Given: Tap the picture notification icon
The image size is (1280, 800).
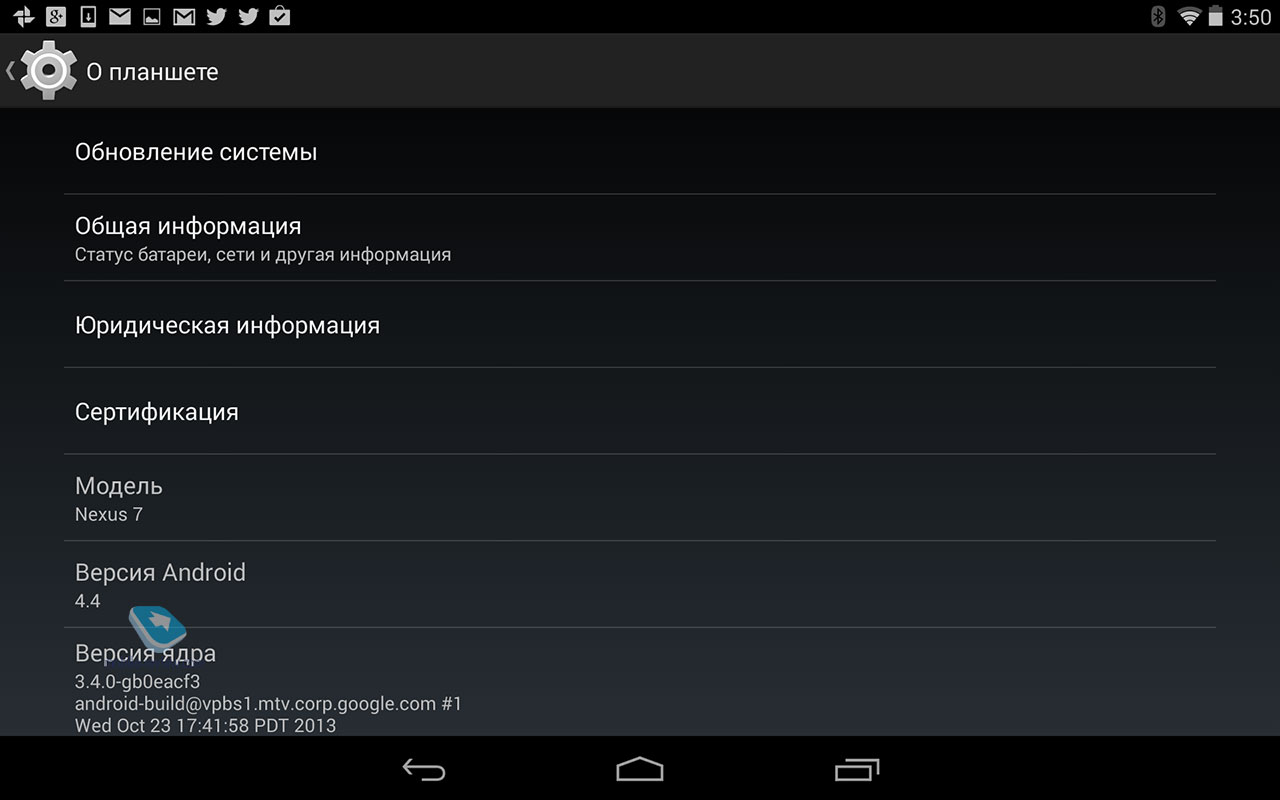Looking at the screenshot, I should [152, 16].
